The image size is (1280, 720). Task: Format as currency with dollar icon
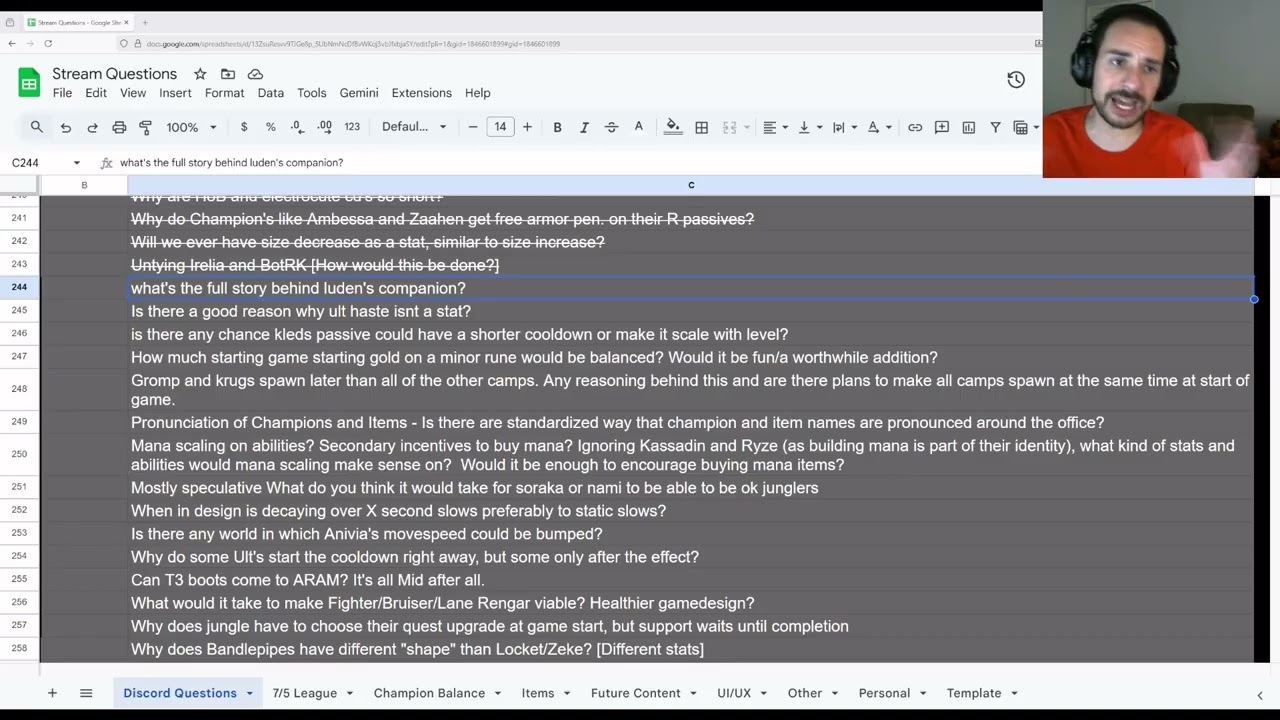[x=244, y=127]
